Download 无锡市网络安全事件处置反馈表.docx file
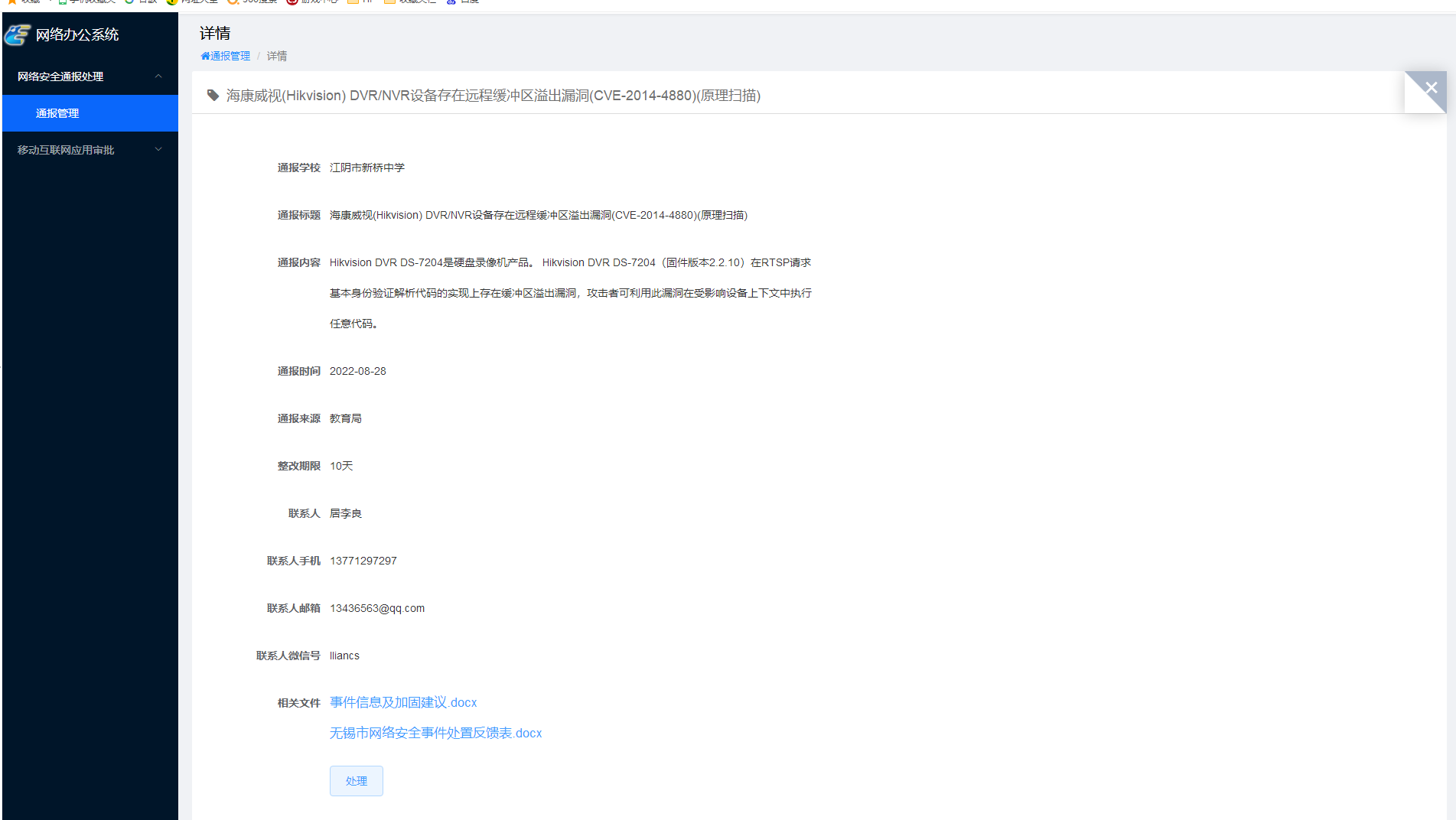The height and width of the screenshot is (820, 1456). 435,733
